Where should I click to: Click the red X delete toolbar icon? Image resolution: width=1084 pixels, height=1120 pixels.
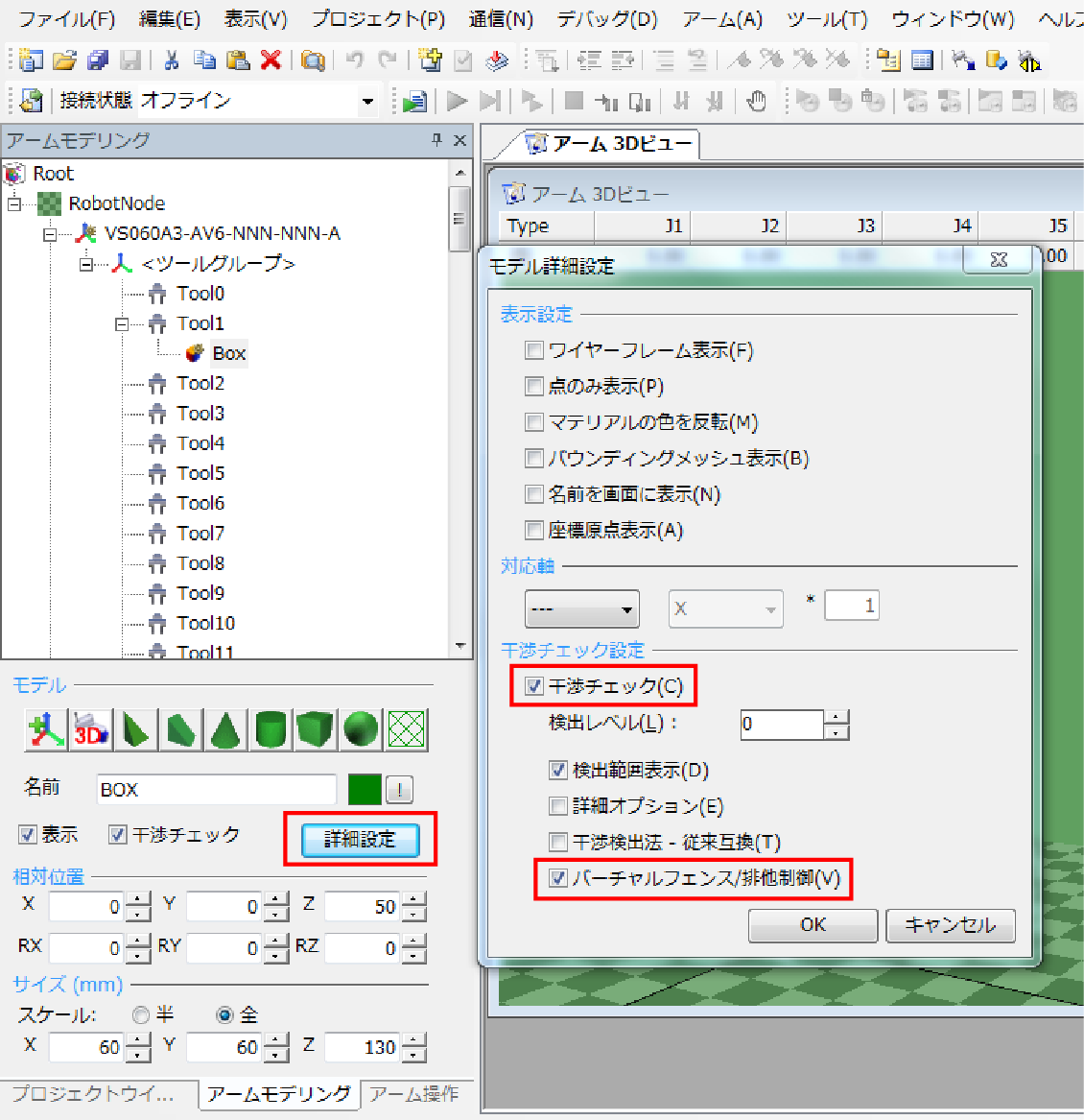click(x=271, y=60)
